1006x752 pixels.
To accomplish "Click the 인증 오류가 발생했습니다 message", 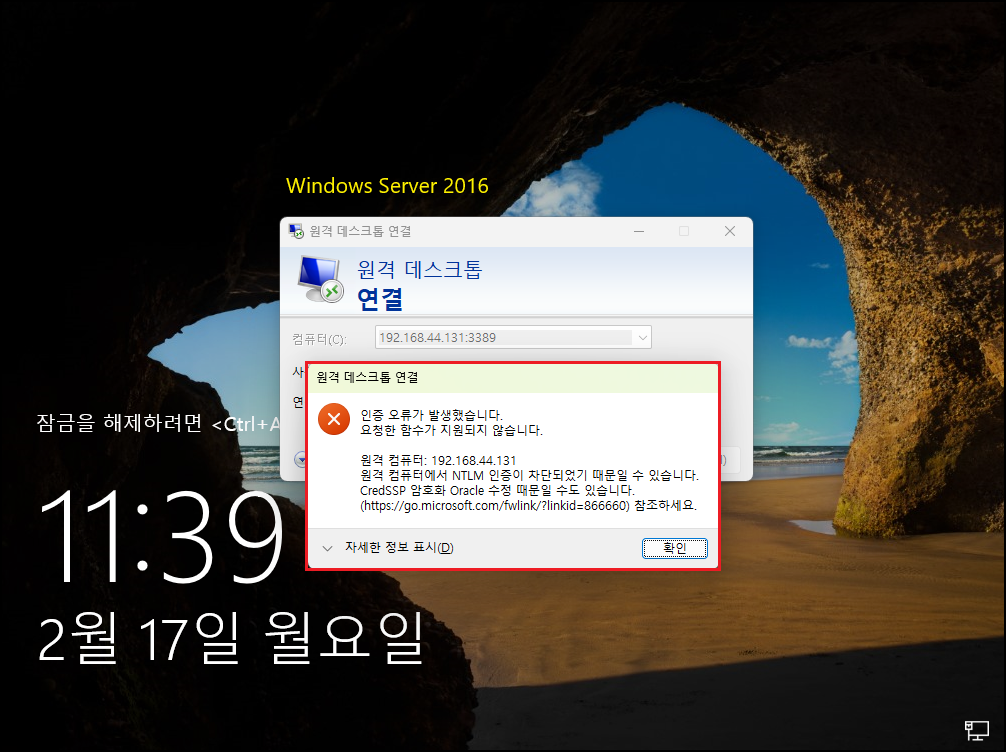I will (432, 415).
